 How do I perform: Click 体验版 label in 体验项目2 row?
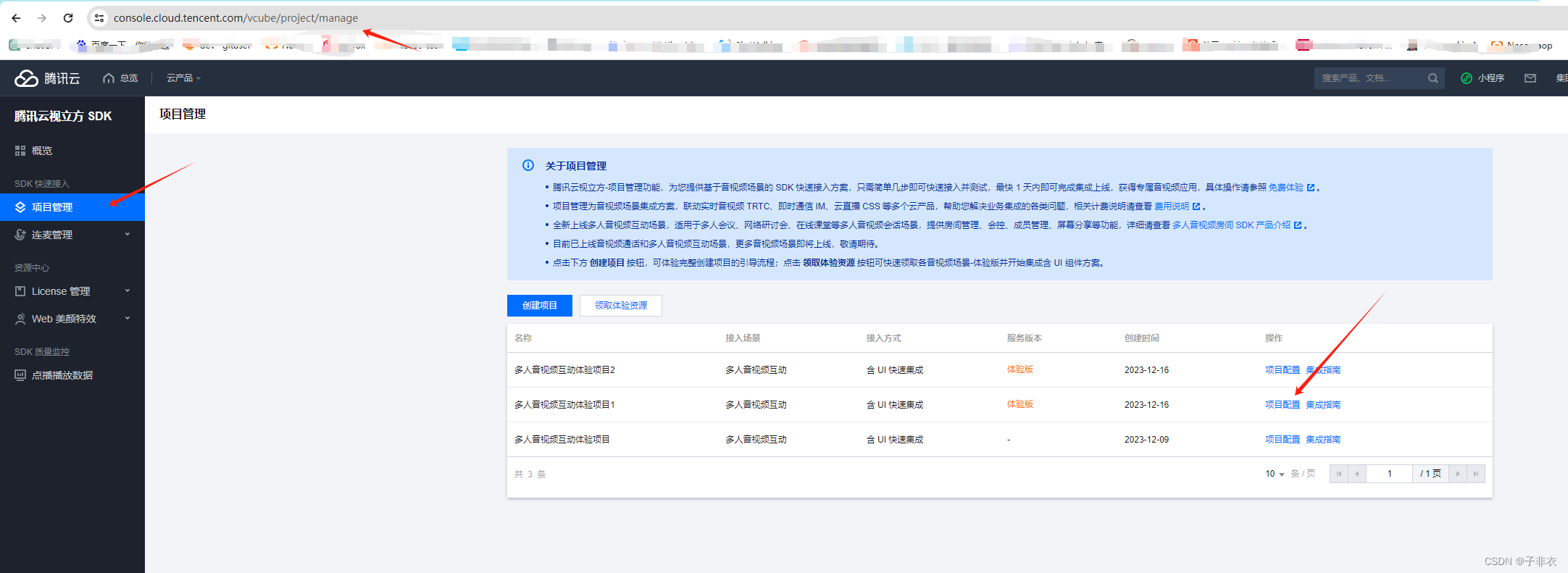tap(1020, 369)
